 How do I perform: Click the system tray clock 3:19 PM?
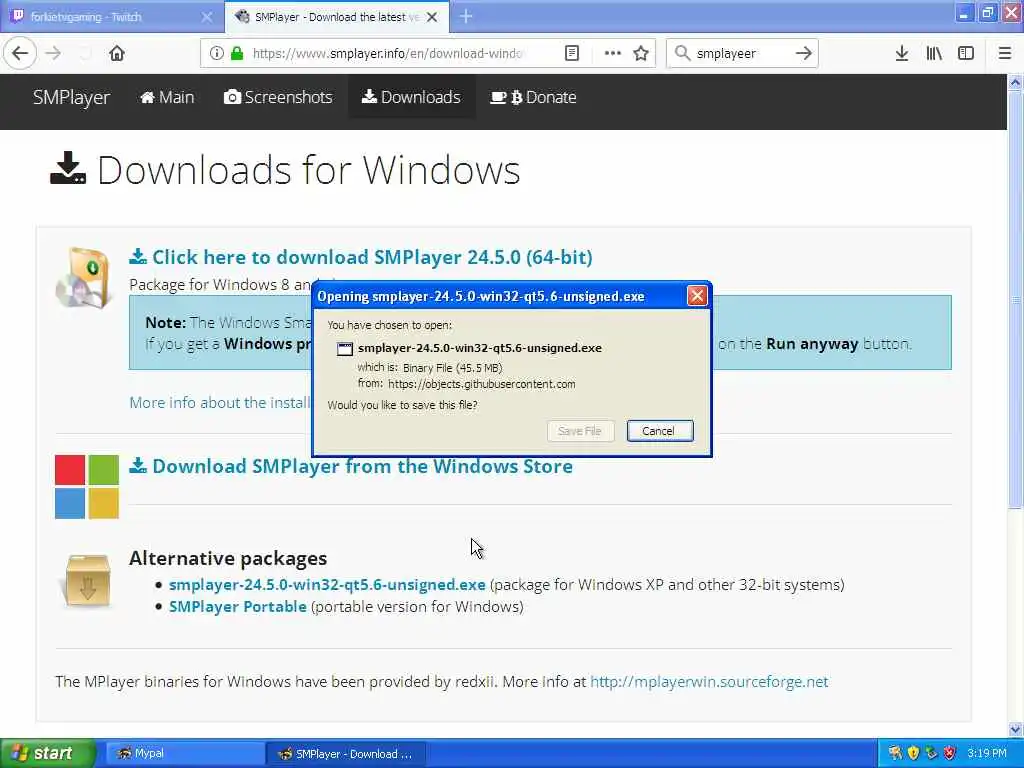987,753
